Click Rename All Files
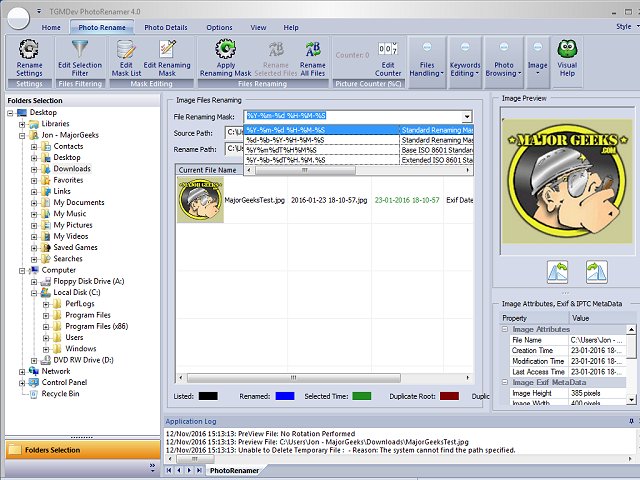Image resolution: width=640 pixels, height=480 pixels. click(x=313, y=58)
